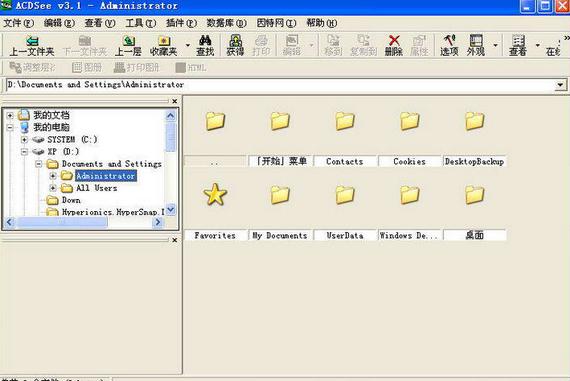The image size is (570, 381).
Task: Click the View (查看) toolbar icon
Action: coord(518,45)
